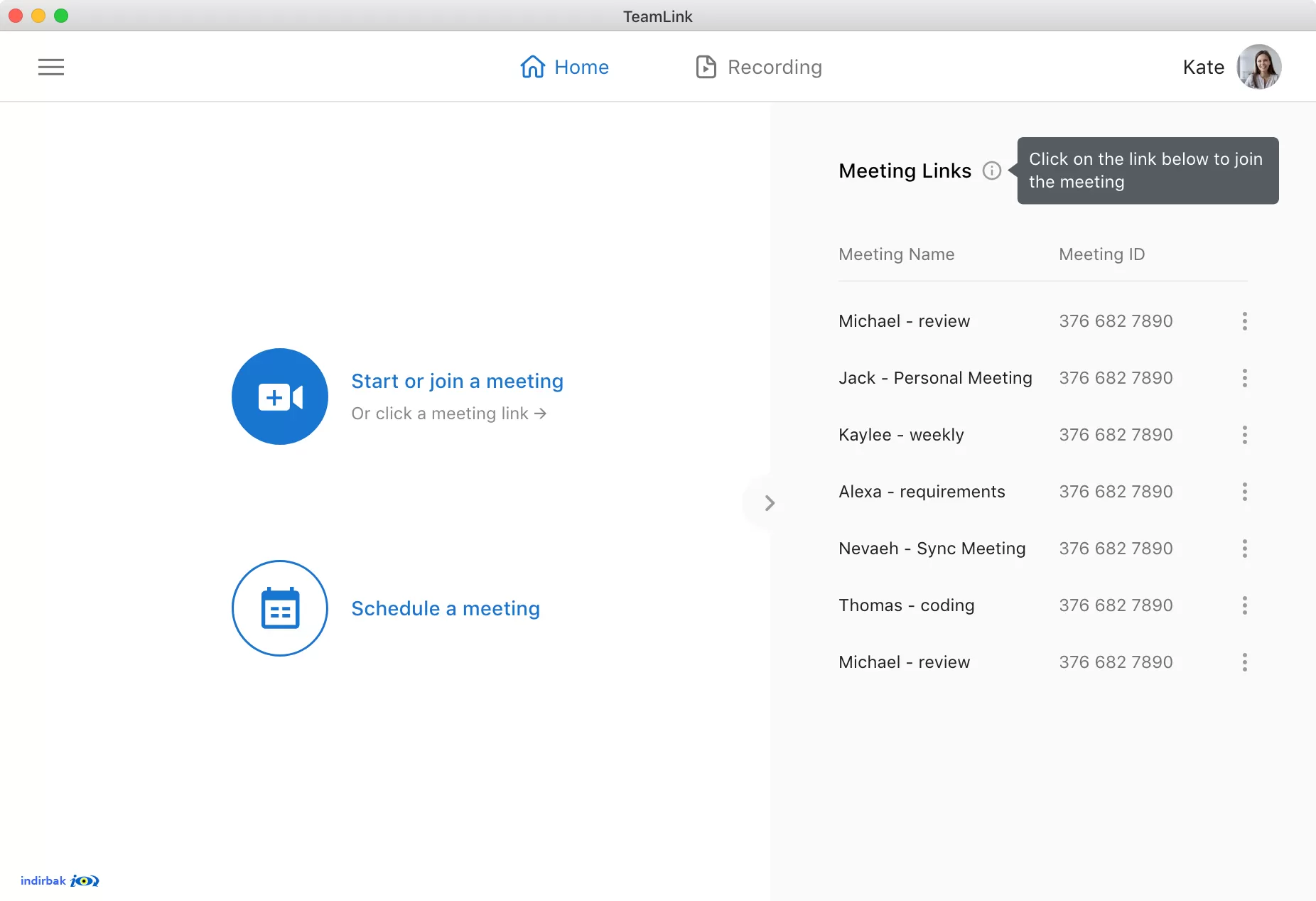Open the hamburger menu

51,67
